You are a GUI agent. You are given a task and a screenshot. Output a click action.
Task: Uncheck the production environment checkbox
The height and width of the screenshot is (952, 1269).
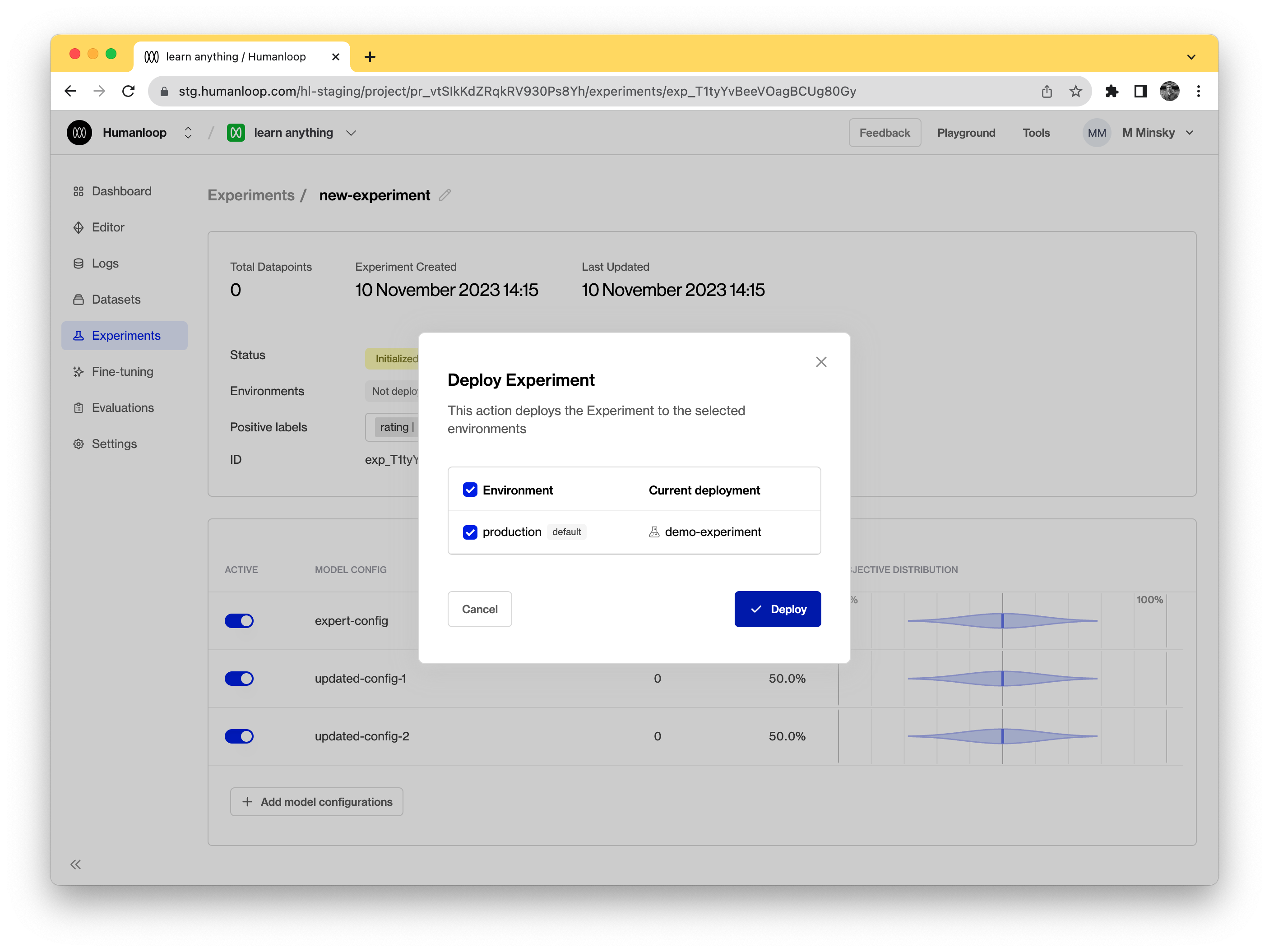(470, 531)
